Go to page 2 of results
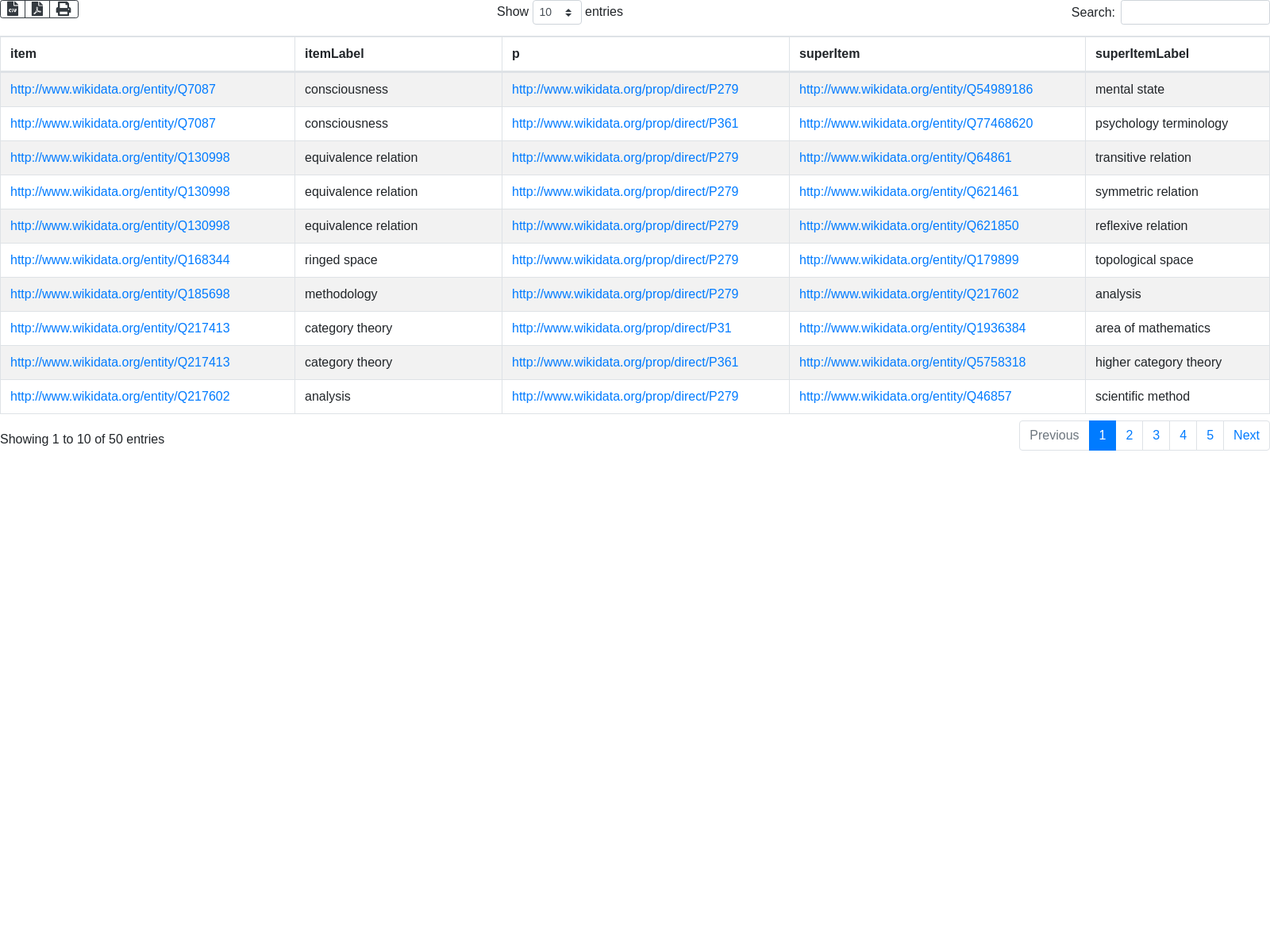 click(x=1129, y=436)
